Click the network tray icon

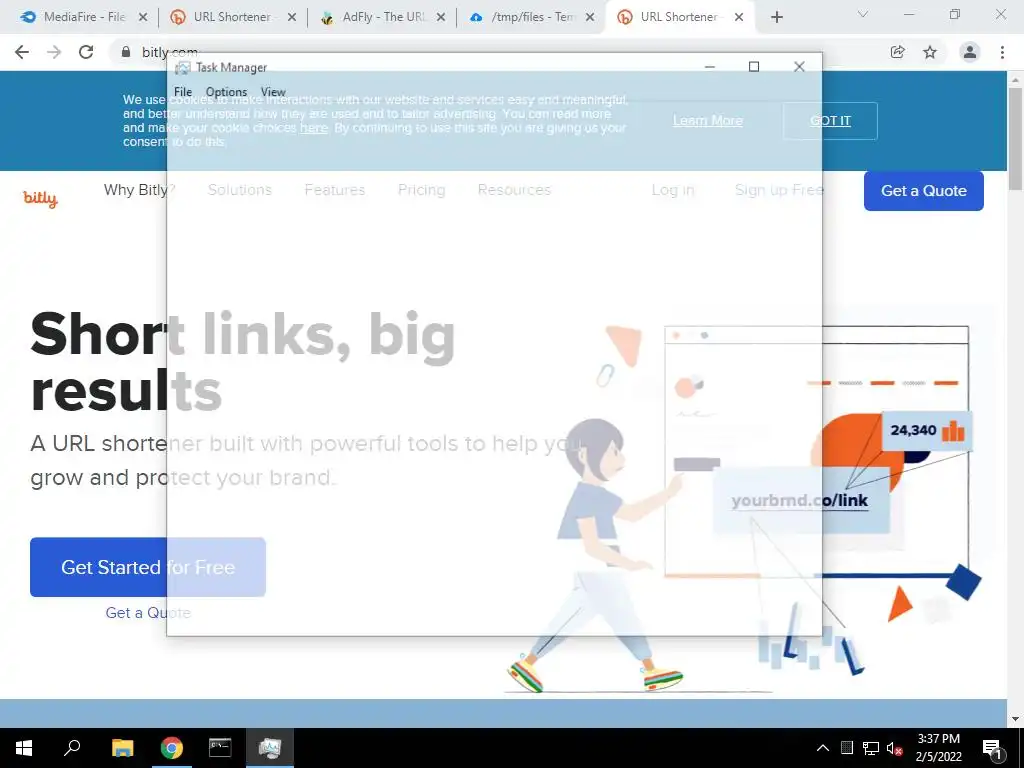(871, 748)
